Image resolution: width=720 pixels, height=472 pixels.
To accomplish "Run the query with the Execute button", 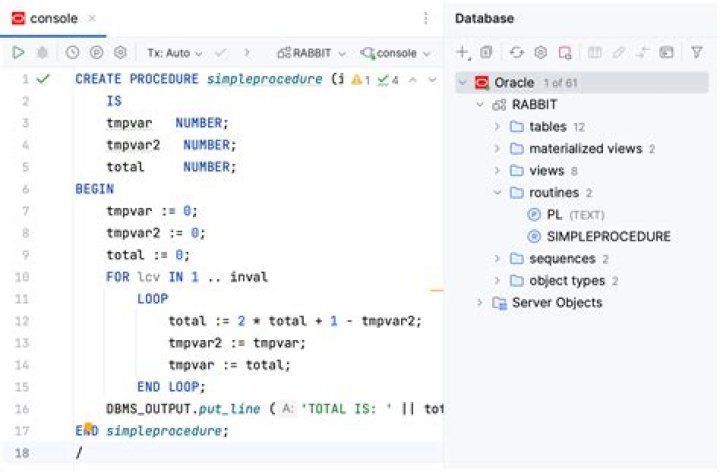I will pos(18,52).
